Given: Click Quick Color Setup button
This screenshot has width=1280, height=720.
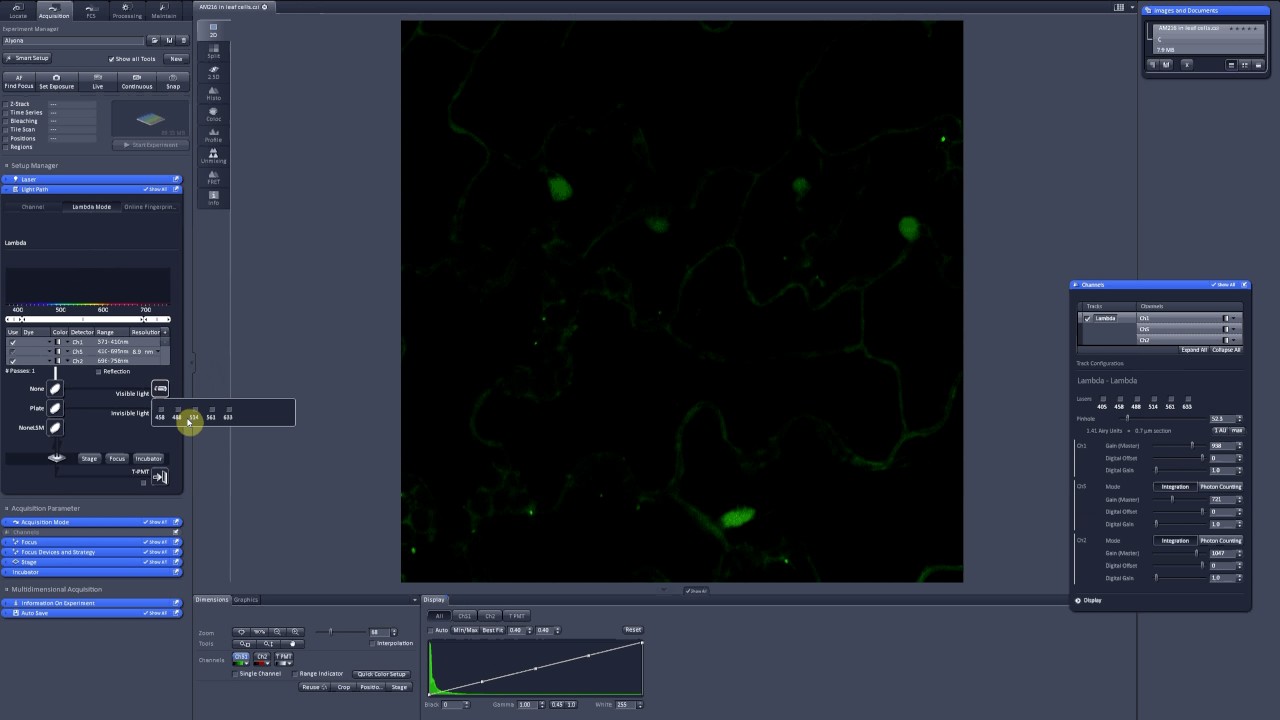Looking at the screenshot, I should [x=382, y=674].
